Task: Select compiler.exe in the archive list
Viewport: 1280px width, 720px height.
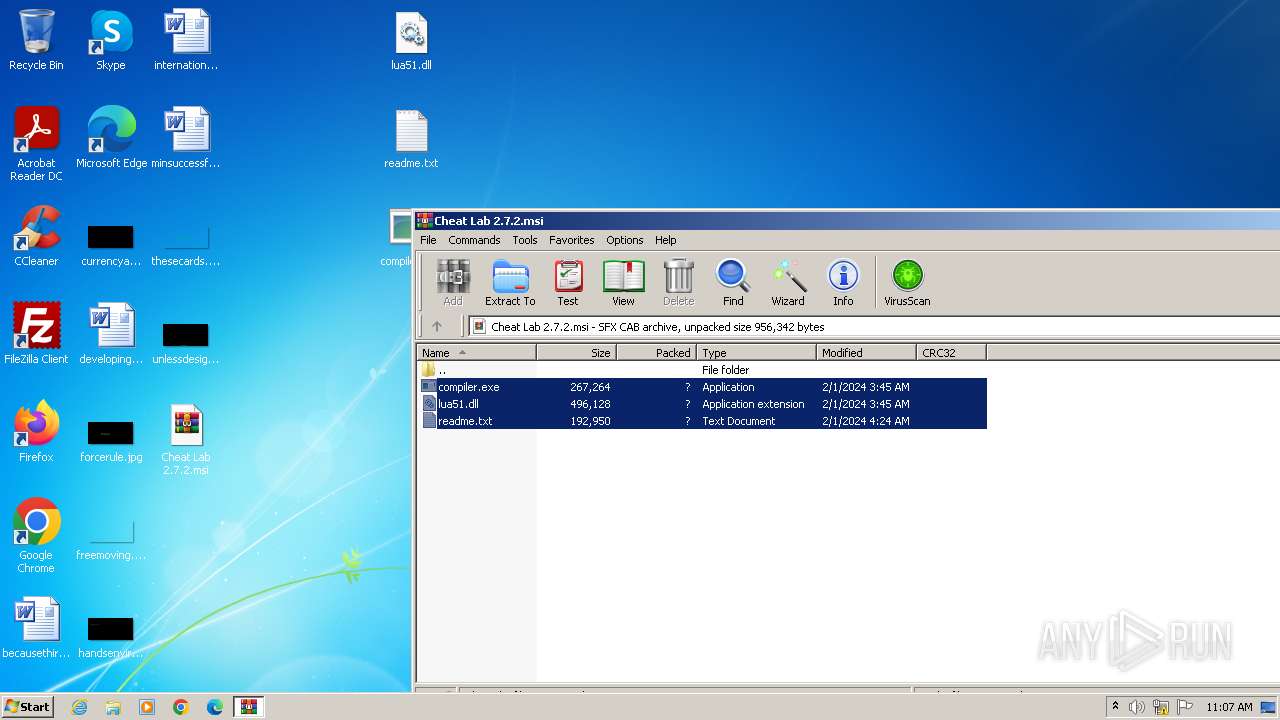Action: coord(702,387)
